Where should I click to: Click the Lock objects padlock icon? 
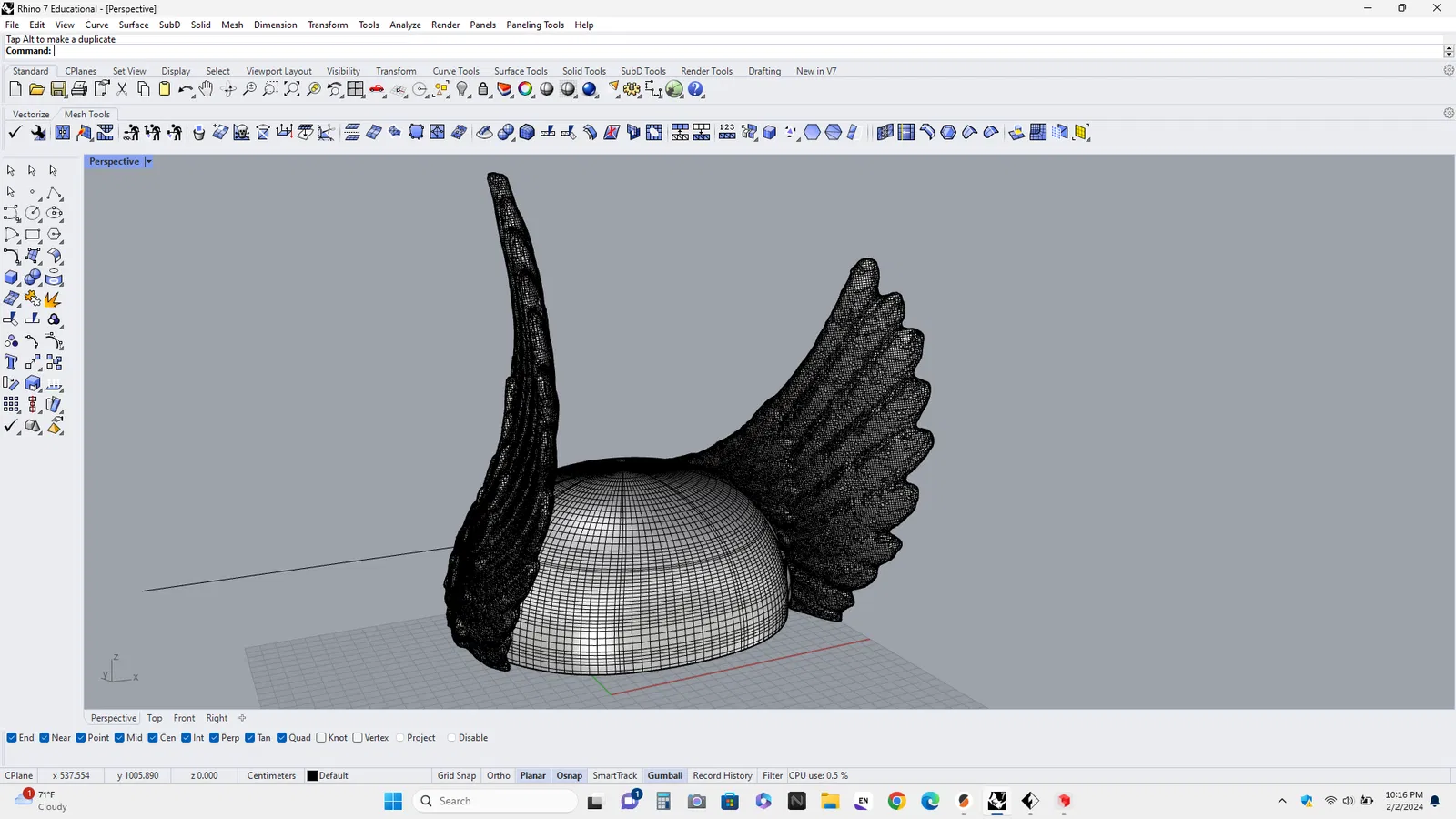(x=483, y=89)
